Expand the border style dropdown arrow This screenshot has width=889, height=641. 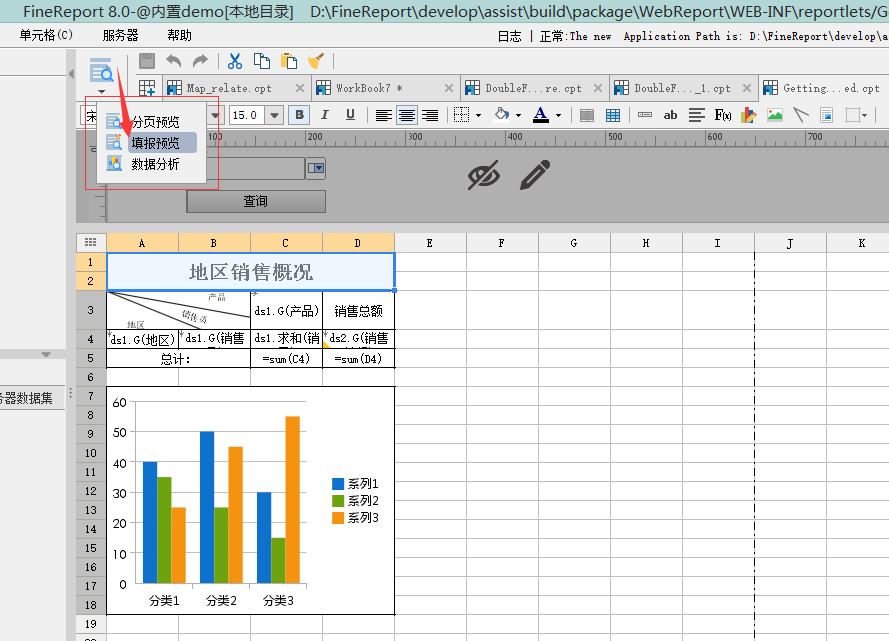tap(479, 116)
